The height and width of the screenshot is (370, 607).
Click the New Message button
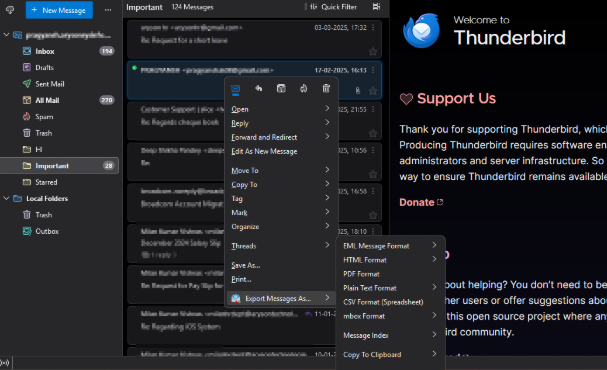pos(59,10)
